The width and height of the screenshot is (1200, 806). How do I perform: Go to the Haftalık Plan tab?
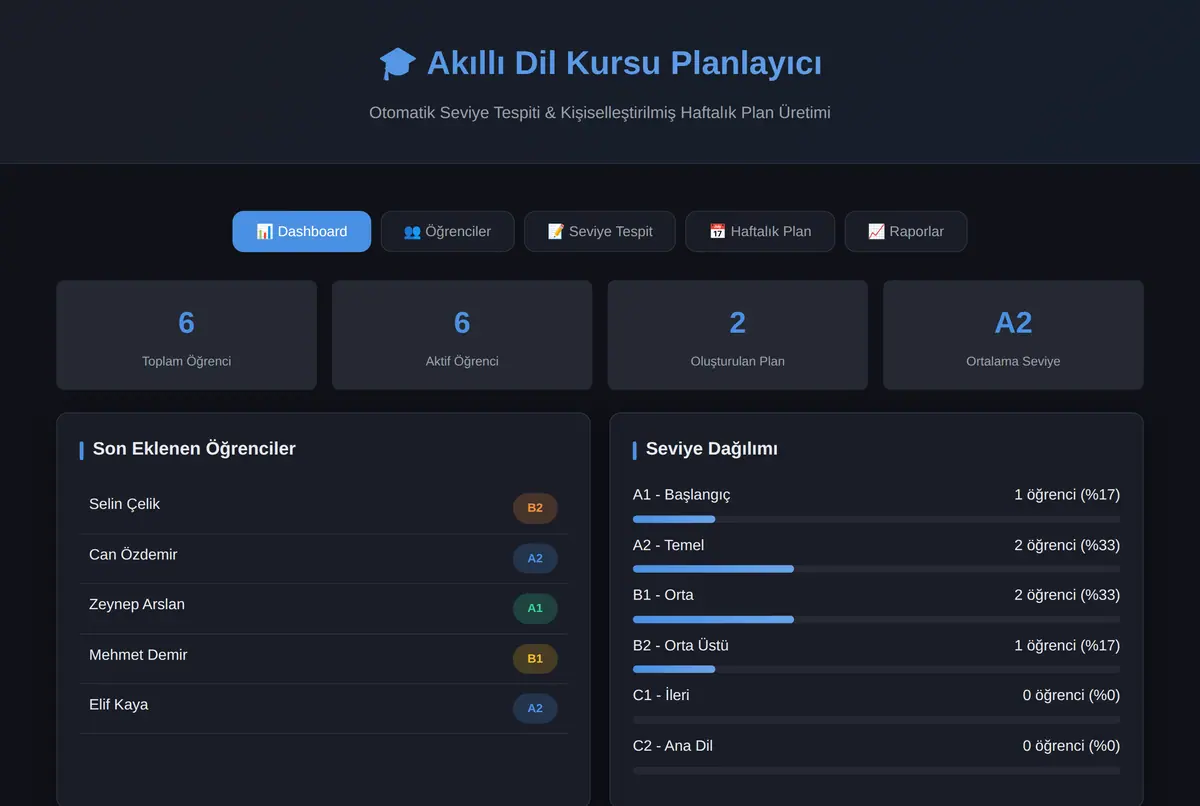pos(760,231)
